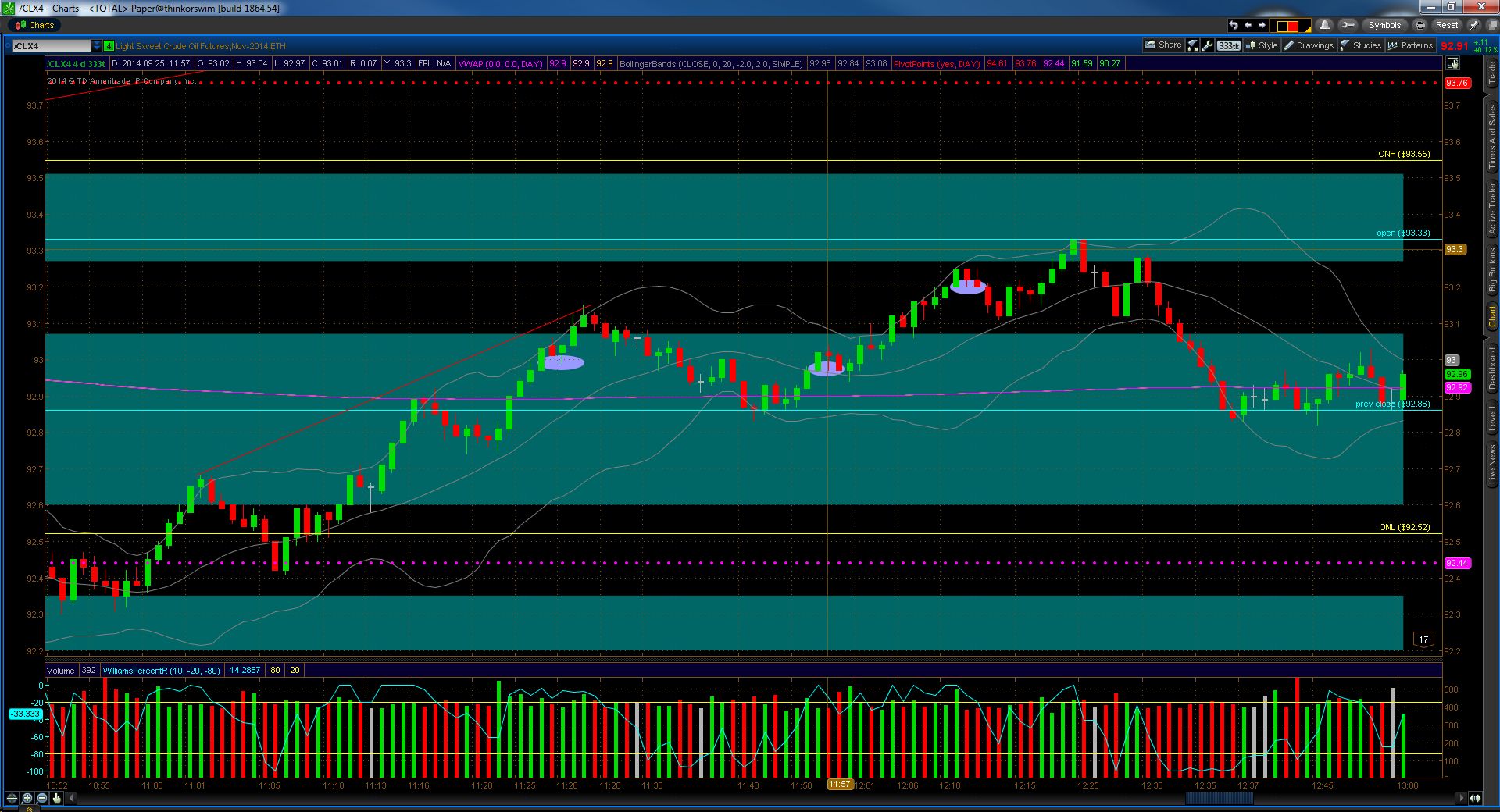Pin the window with the pushpin icon
This screenshot has width=1500, height=812.
tap(1473, 25)
